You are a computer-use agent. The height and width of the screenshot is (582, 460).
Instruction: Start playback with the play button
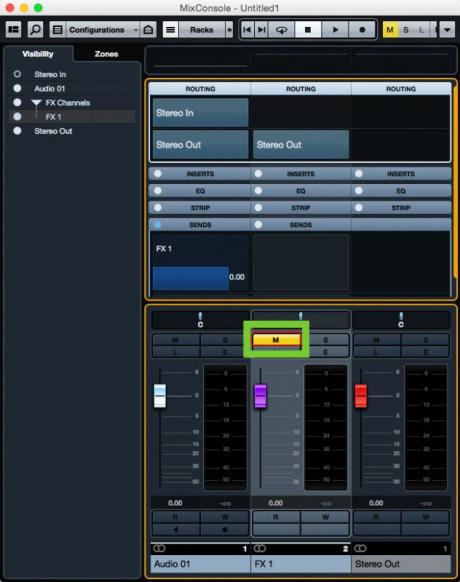335,30
